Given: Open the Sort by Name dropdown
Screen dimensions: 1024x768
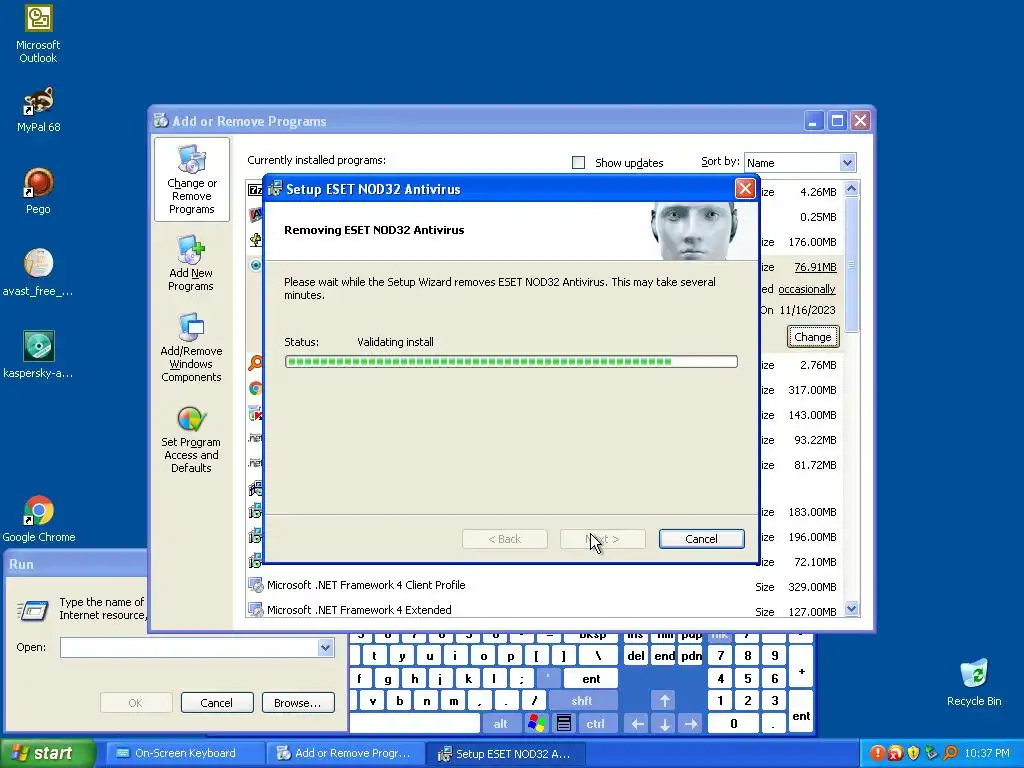Looking at the screenshot, I should click(847, 163).
